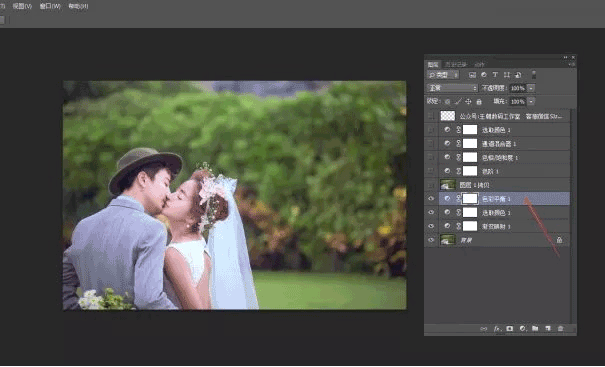Lock transparent pixels icon in Layers panel

(x=447, y=101)
